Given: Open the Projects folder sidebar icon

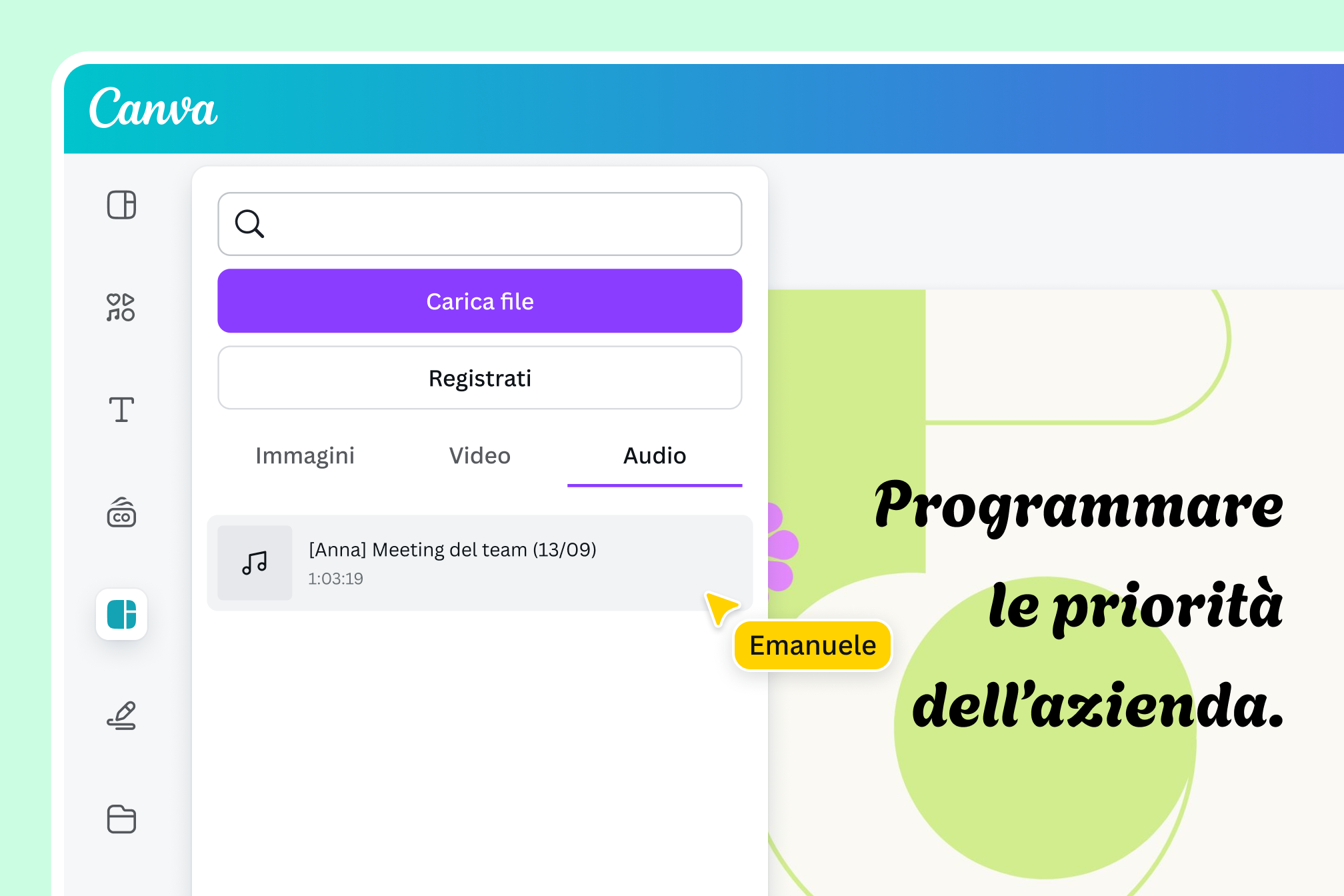Looking at the screenshot, I should pyautogui.click(x=121, y=819).
